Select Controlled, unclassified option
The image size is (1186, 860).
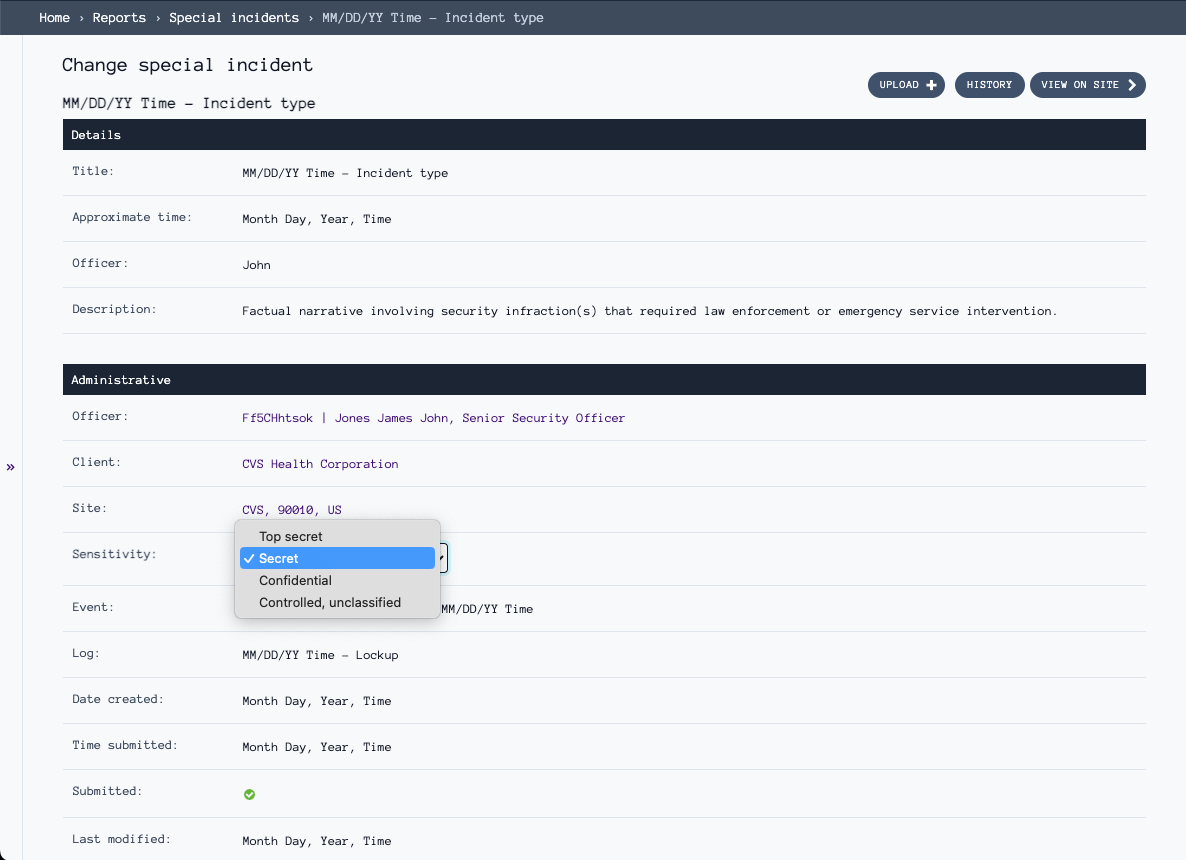[x=330, y=603]
